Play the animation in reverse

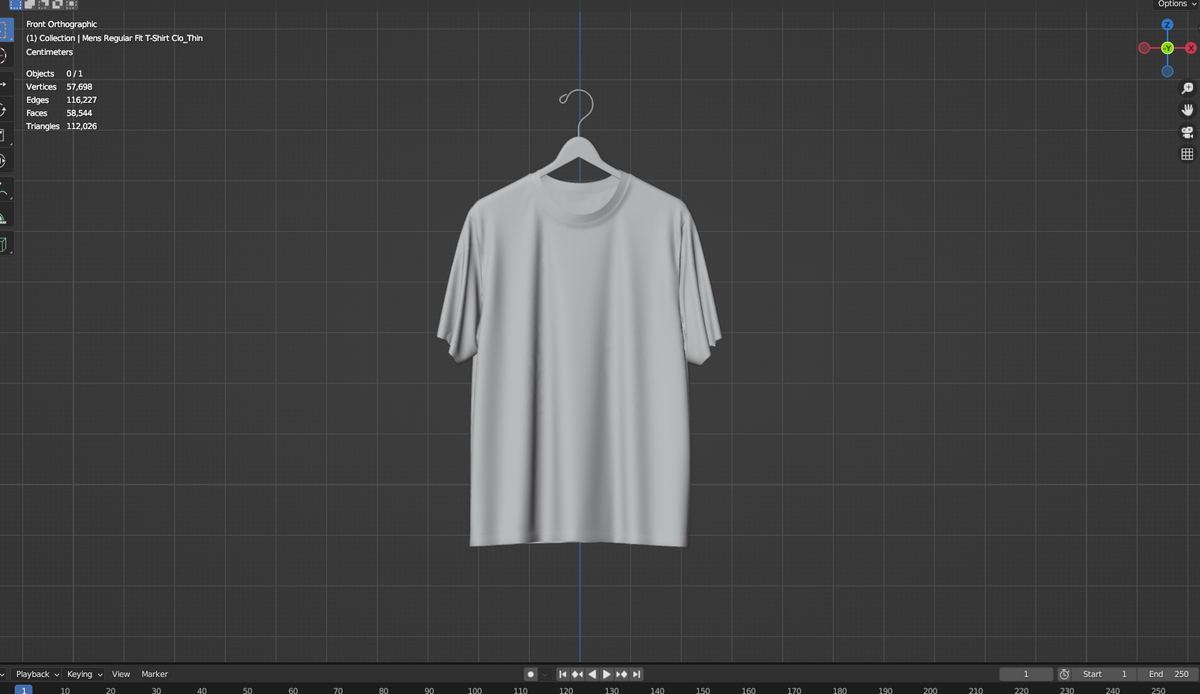(592, 674)
